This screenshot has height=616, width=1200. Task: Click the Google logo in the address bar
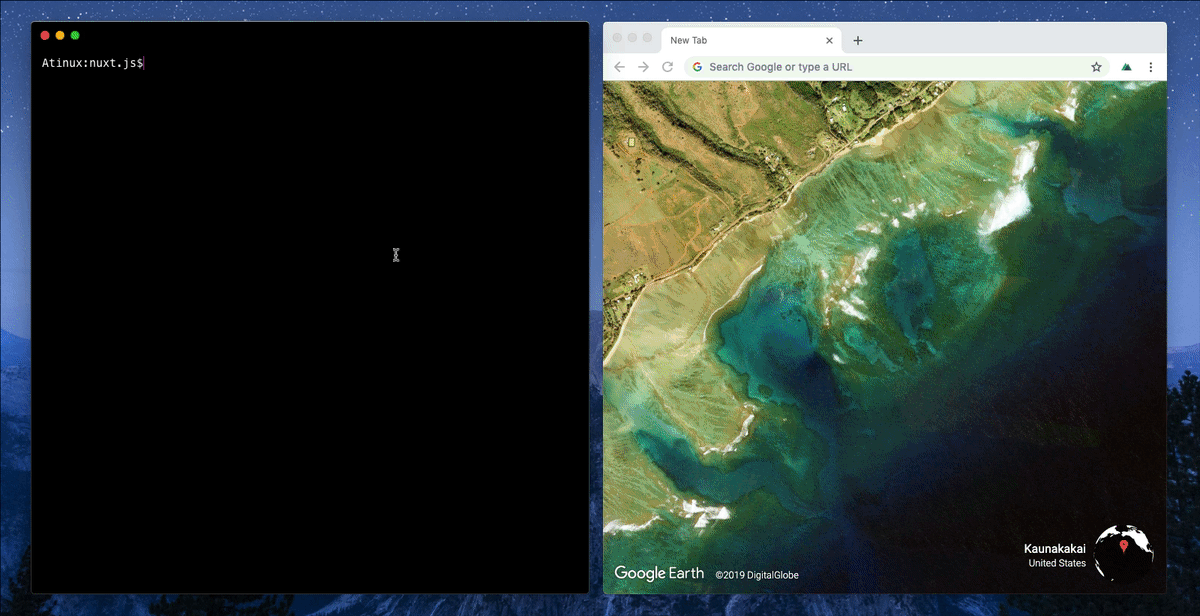click(x=698, y=67)
